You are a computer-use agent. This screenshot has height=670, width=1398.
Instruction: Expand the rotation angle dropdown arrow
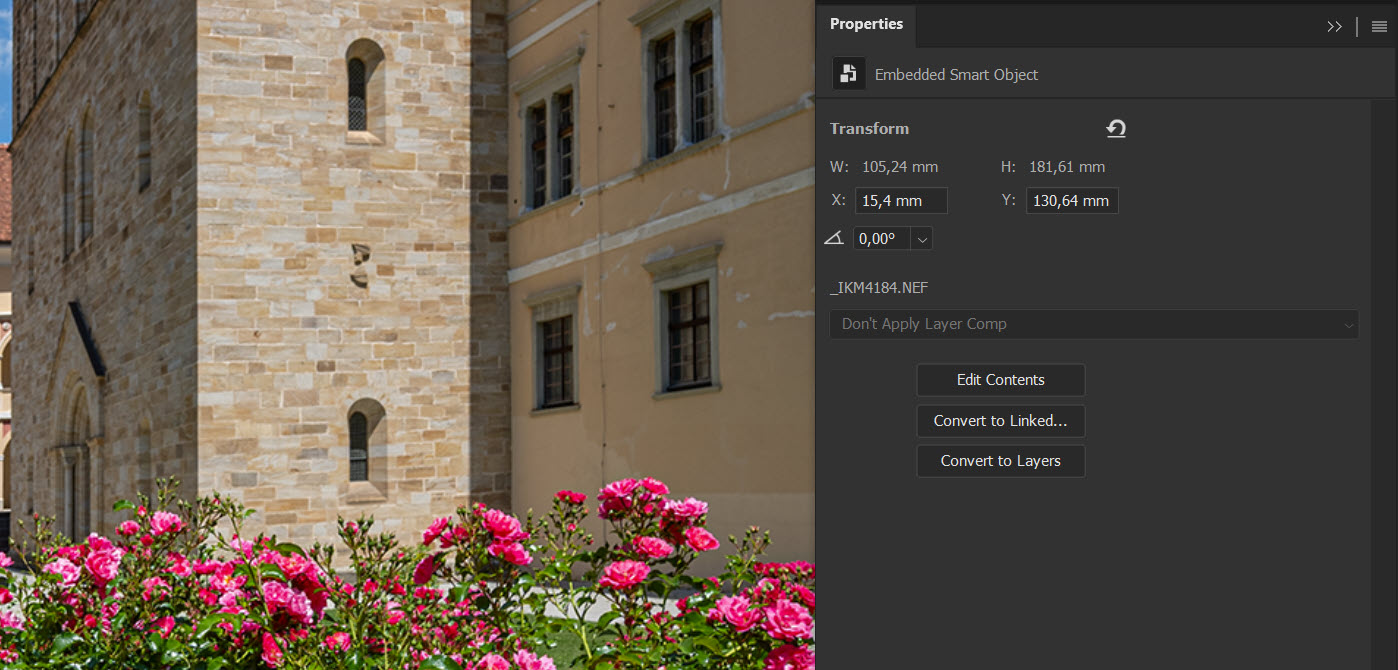922,239
